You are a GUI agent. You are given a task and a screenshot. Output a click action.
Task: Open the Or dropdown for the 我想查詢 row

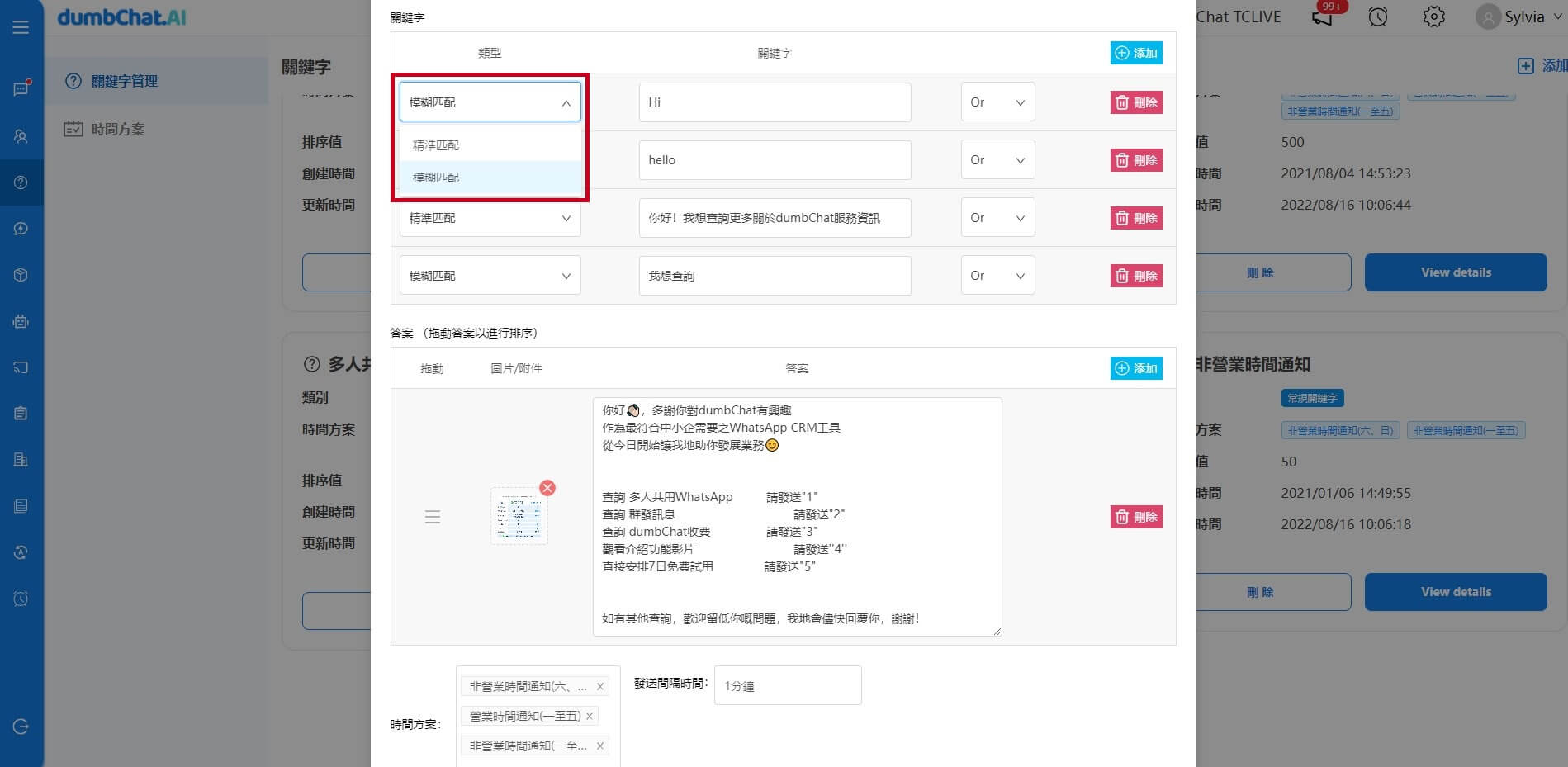997,276
